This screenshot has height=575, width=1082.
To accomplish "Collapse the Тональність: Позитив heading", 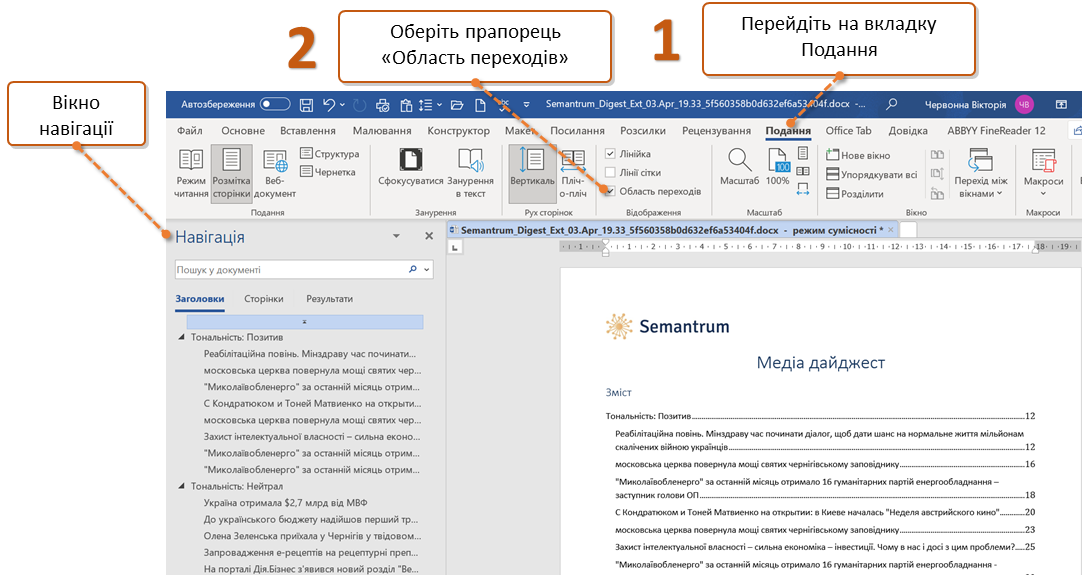I will click(x=181, y=338).
